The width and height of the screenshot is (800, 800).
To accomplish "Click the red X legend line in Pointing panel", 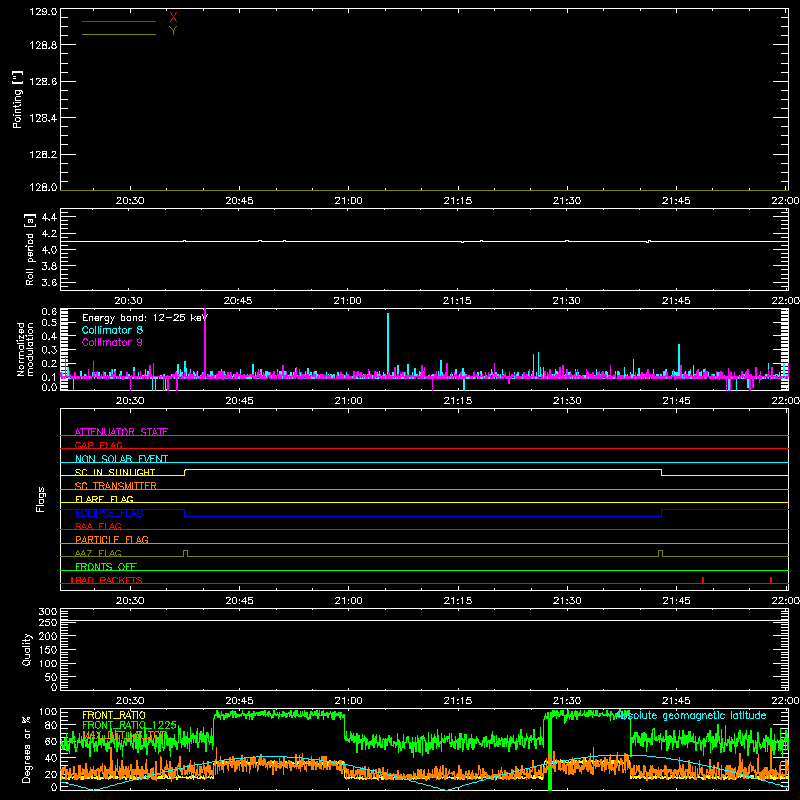I will [119, 21].
